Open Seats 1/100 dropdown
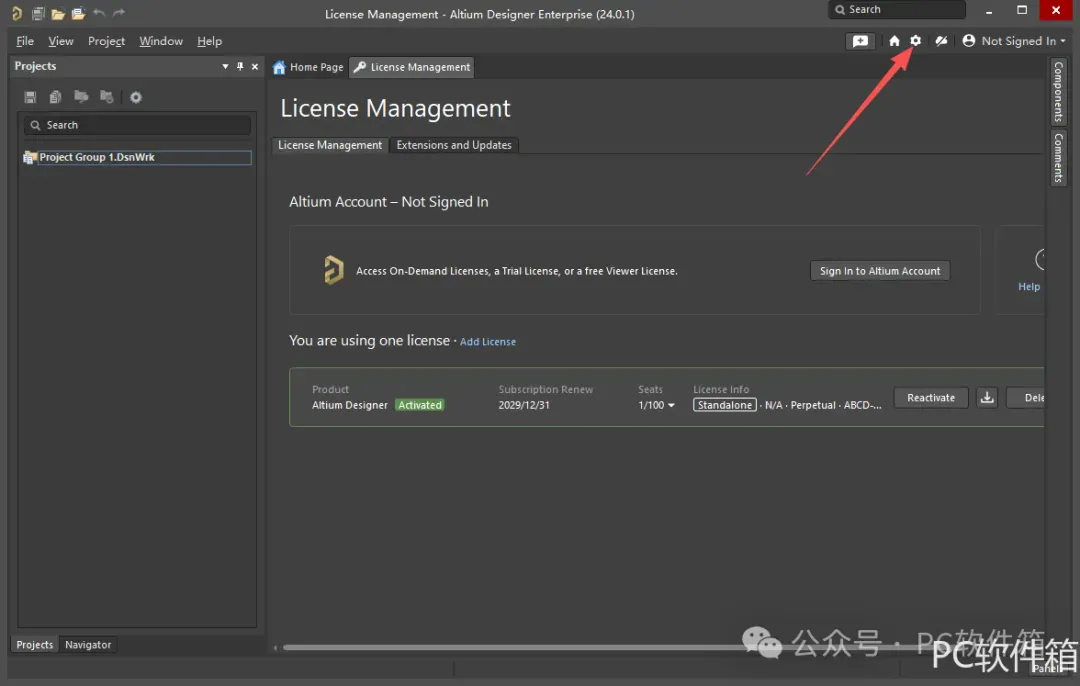The image size is (1080, 686). pos(656,405)
